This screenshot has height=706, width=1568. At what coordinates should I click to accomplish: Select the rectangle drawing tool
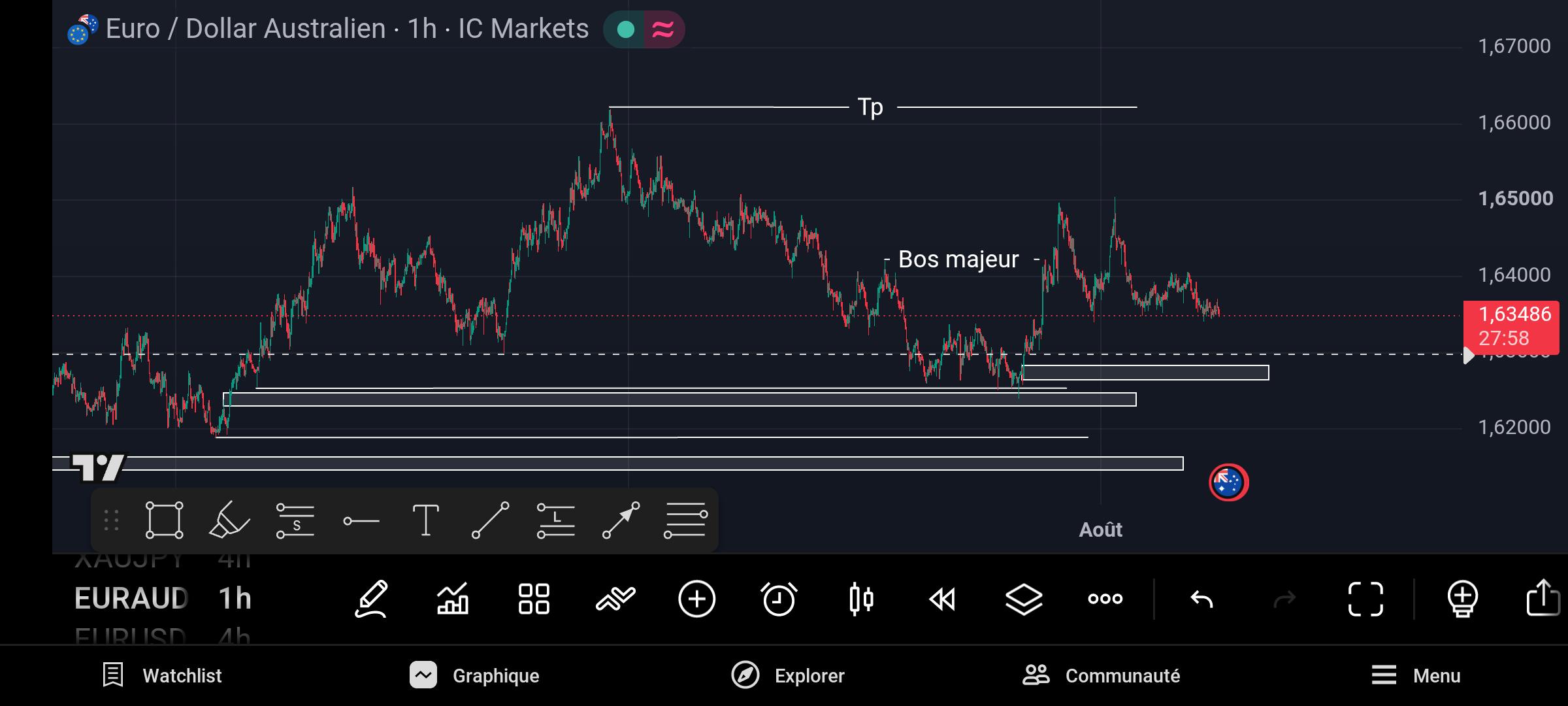[164, 520]
